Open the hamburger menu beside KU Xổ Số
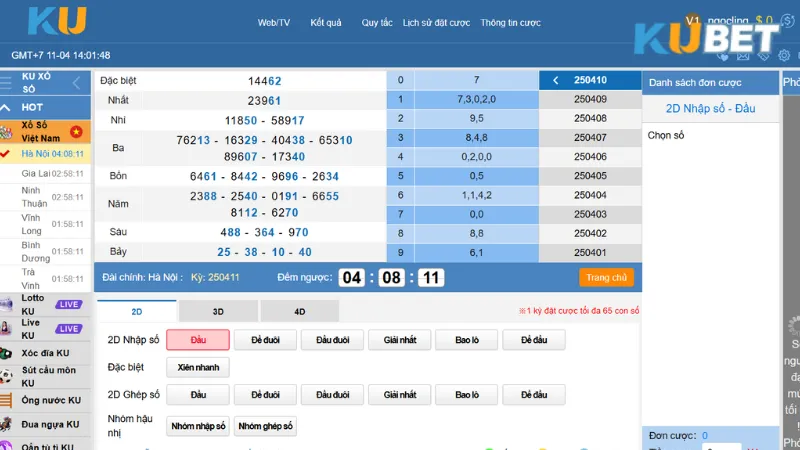800x450 pixels. point(6,82)
